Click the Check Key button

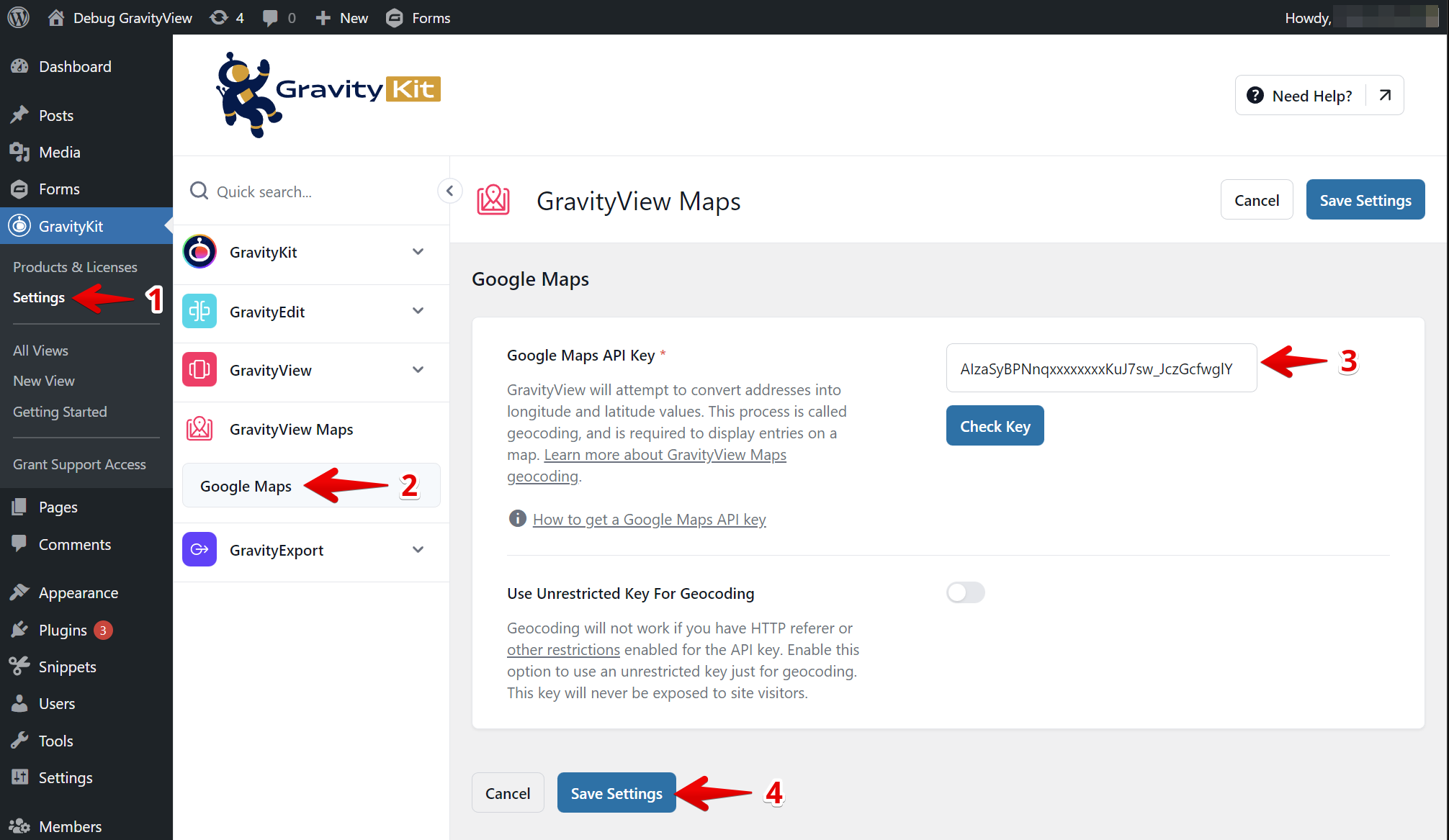click(995, 425)
